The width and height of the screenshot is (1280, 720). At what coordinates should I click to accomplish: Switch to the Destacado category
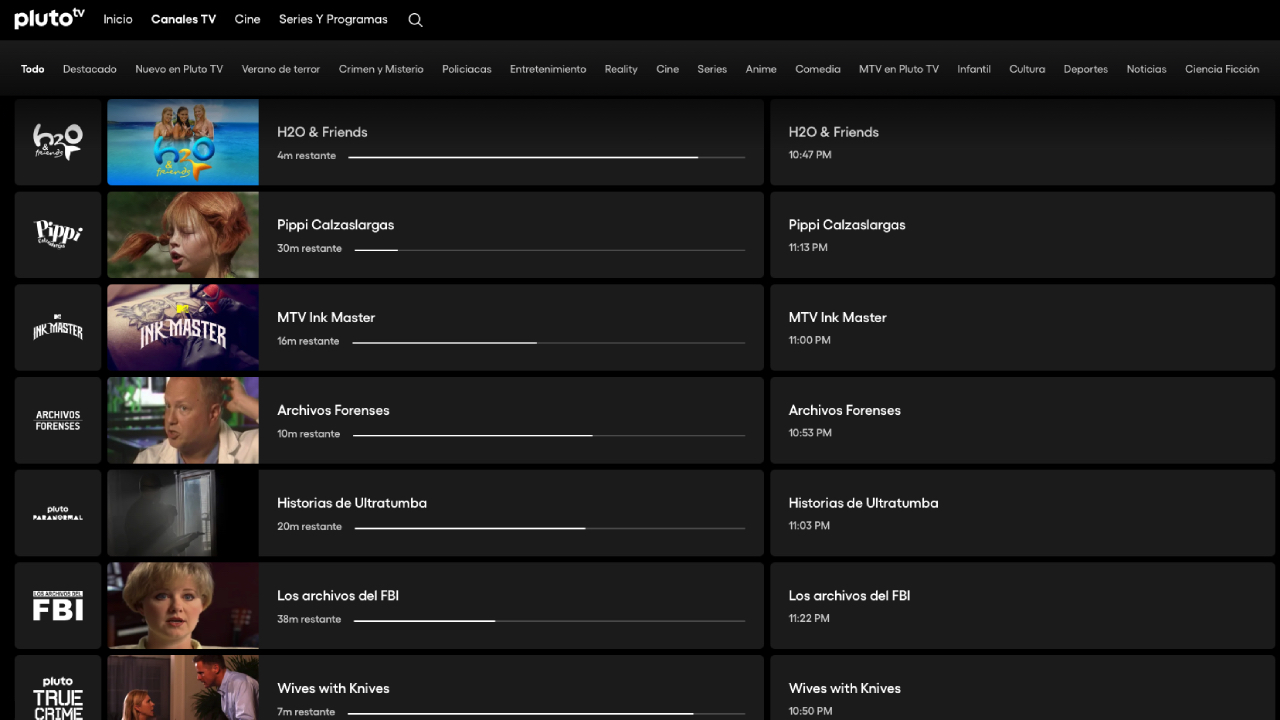pos(90,69)
